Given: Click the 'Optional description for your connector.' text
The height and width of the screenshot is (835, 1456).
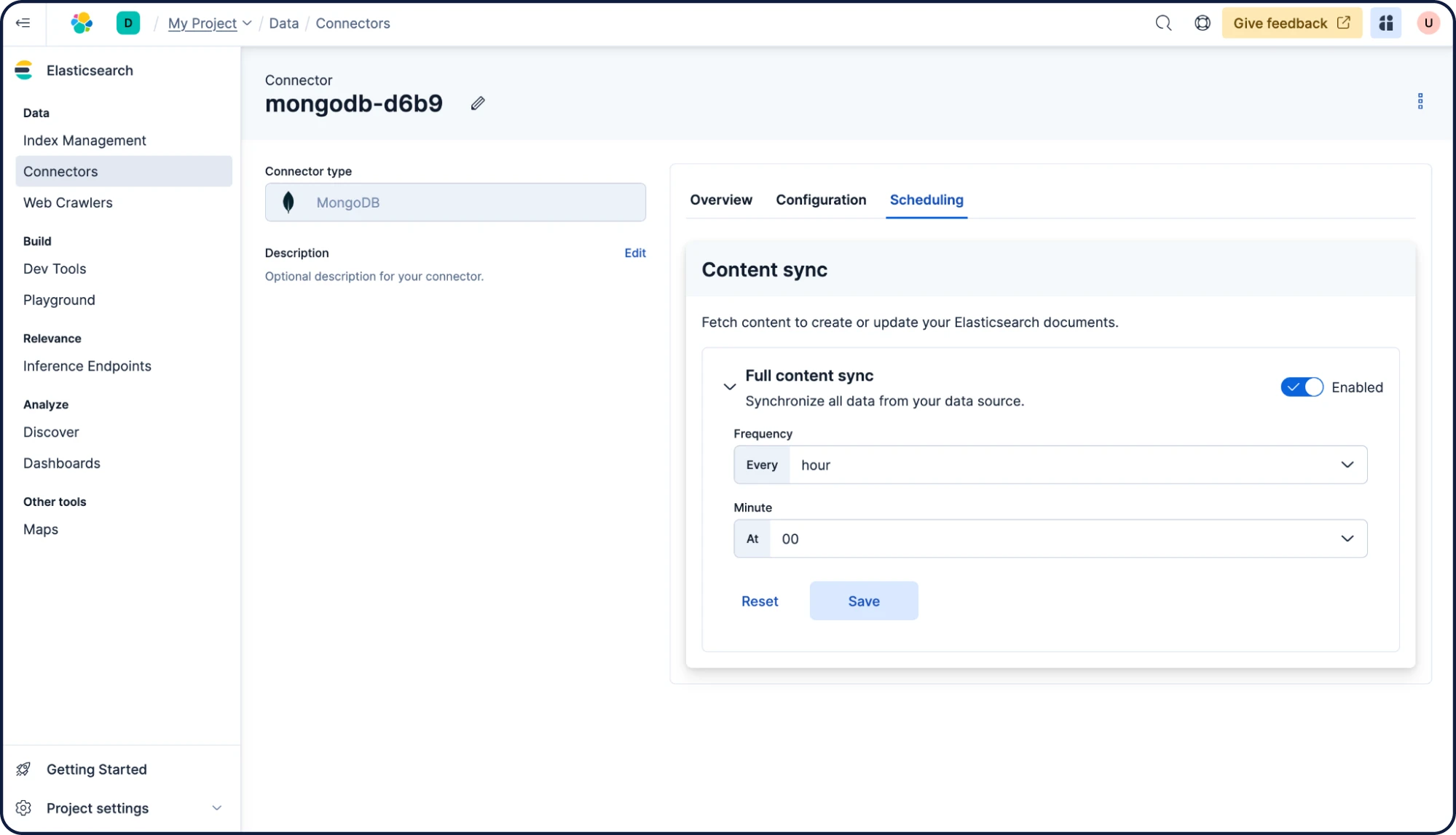Looking at the screenshot, I should click(374, 277).
